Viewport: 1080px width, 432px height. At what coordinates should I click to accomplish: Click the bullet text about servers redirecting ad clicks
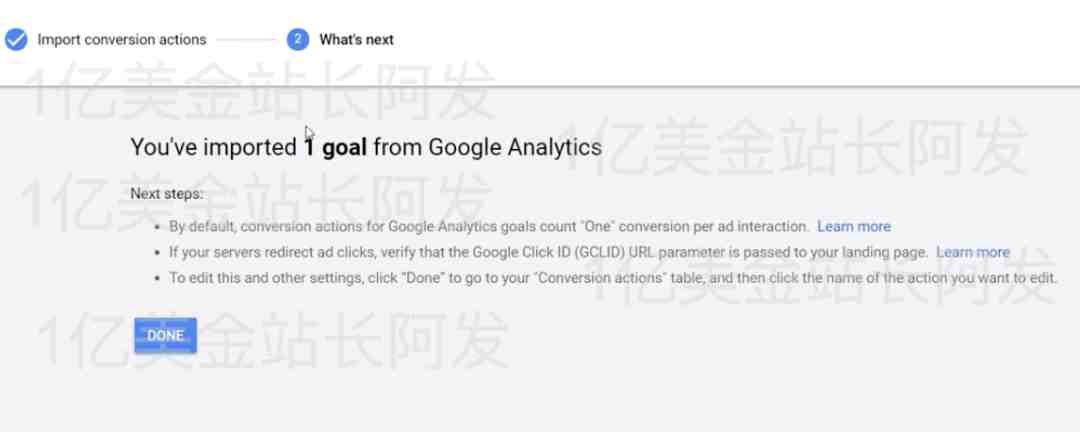549,252
